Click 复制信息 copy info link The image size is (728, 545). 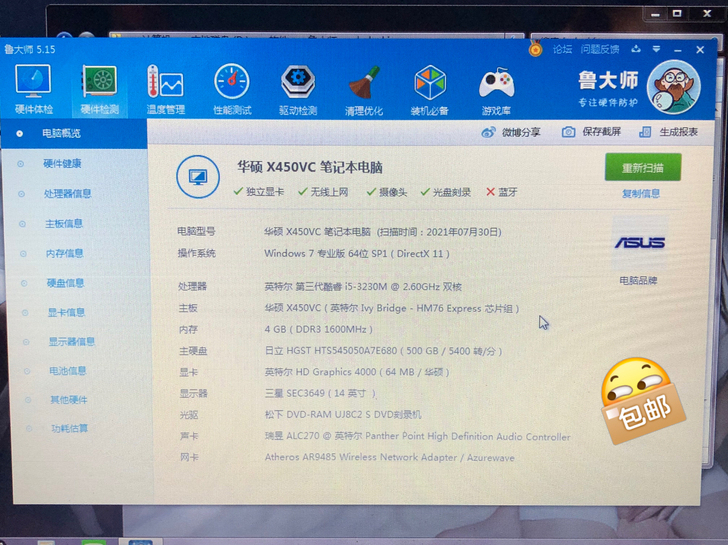pyautogui.click(x=641, y=194)
